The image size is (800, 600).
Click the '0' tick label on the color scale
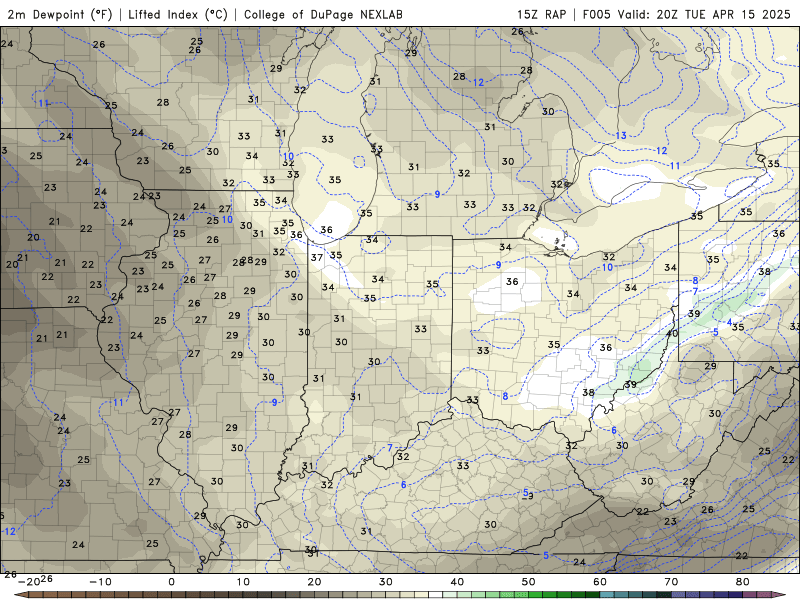tap(171, 582)
